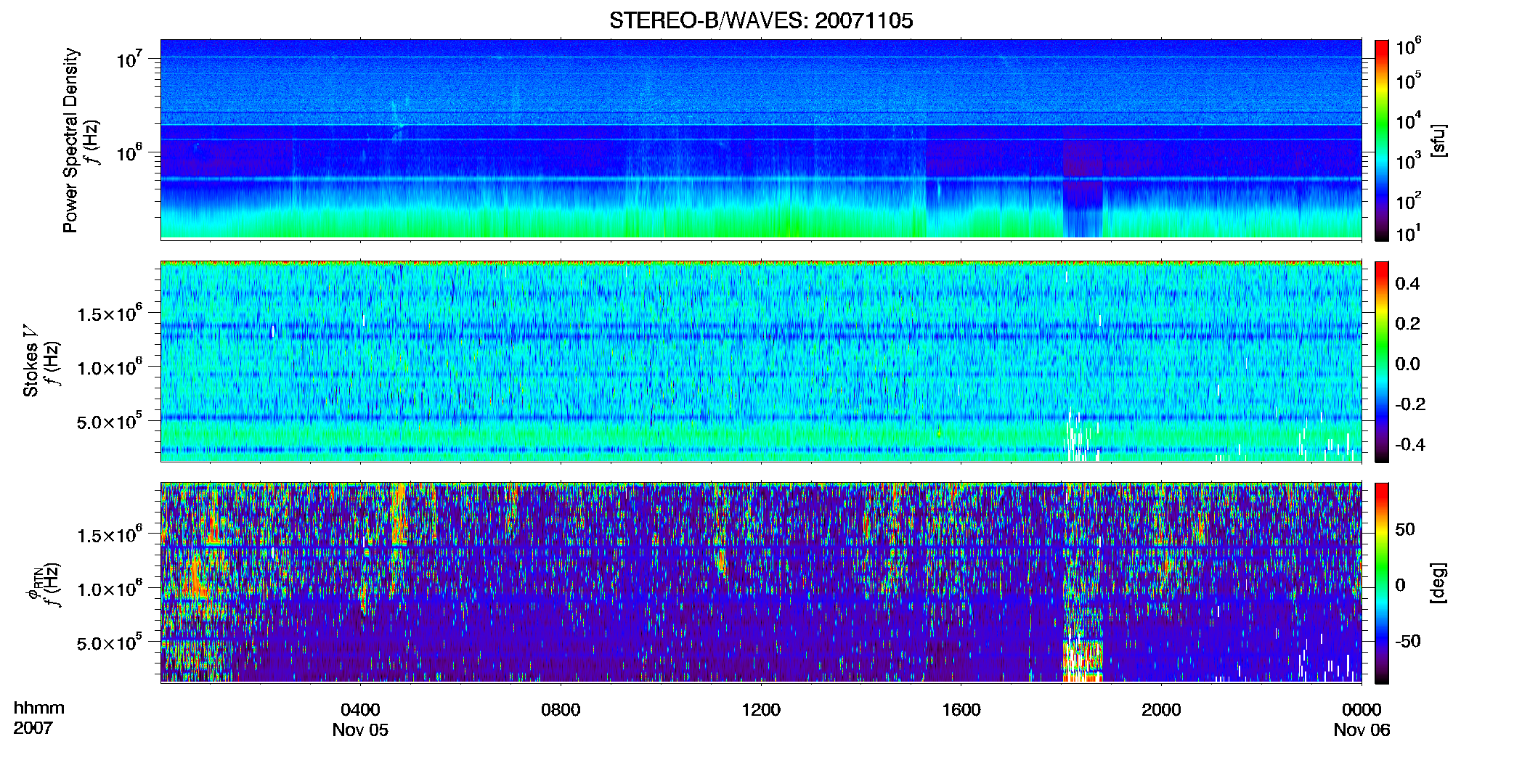Select the Power Spectral Density axis label
1522x784 pixels.
[x=70, y=140]
